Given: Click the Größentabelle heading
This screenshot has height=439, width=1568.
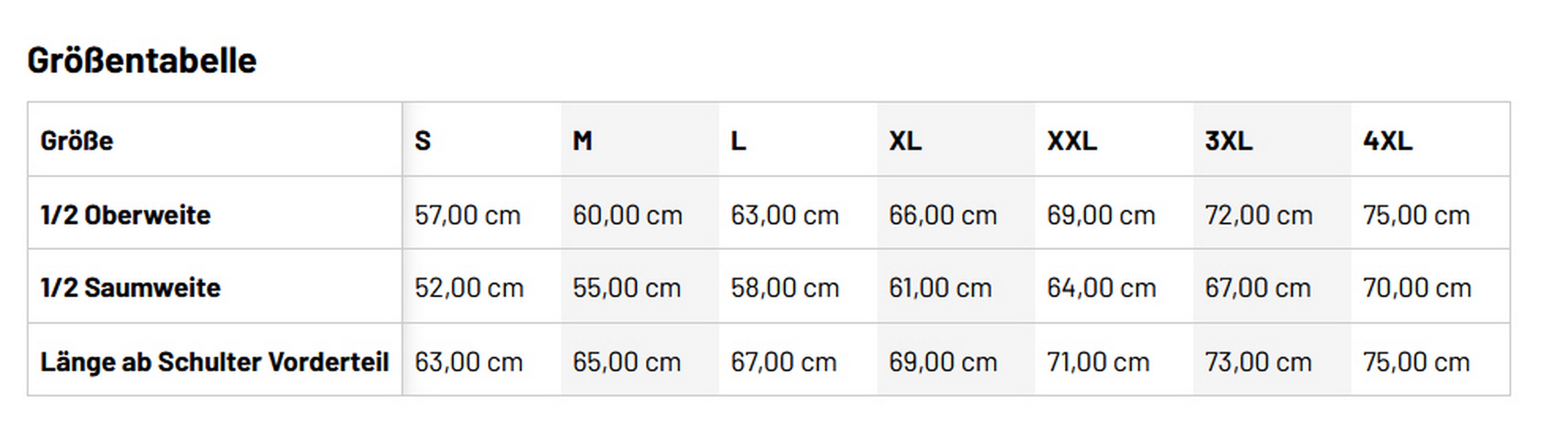Looking at the screenshot, I should [142, 61].
